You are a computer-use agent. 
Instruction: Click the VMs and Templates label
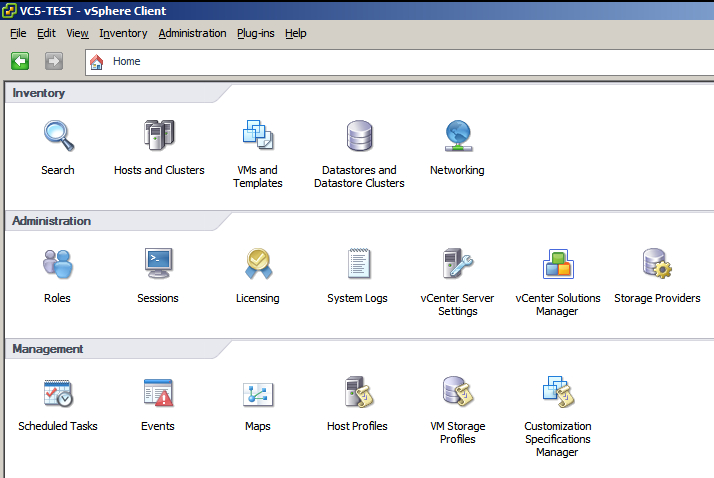pos(258,177)
